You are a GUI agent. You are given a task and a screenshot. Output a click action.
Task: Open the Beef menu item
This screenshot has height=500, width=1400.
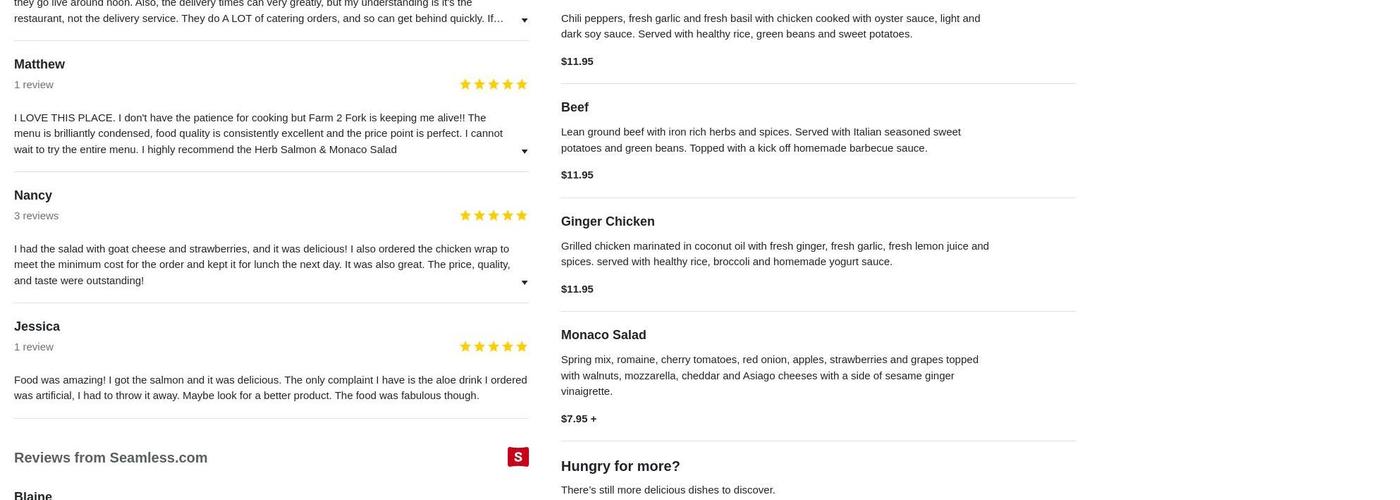pos(575,107)
